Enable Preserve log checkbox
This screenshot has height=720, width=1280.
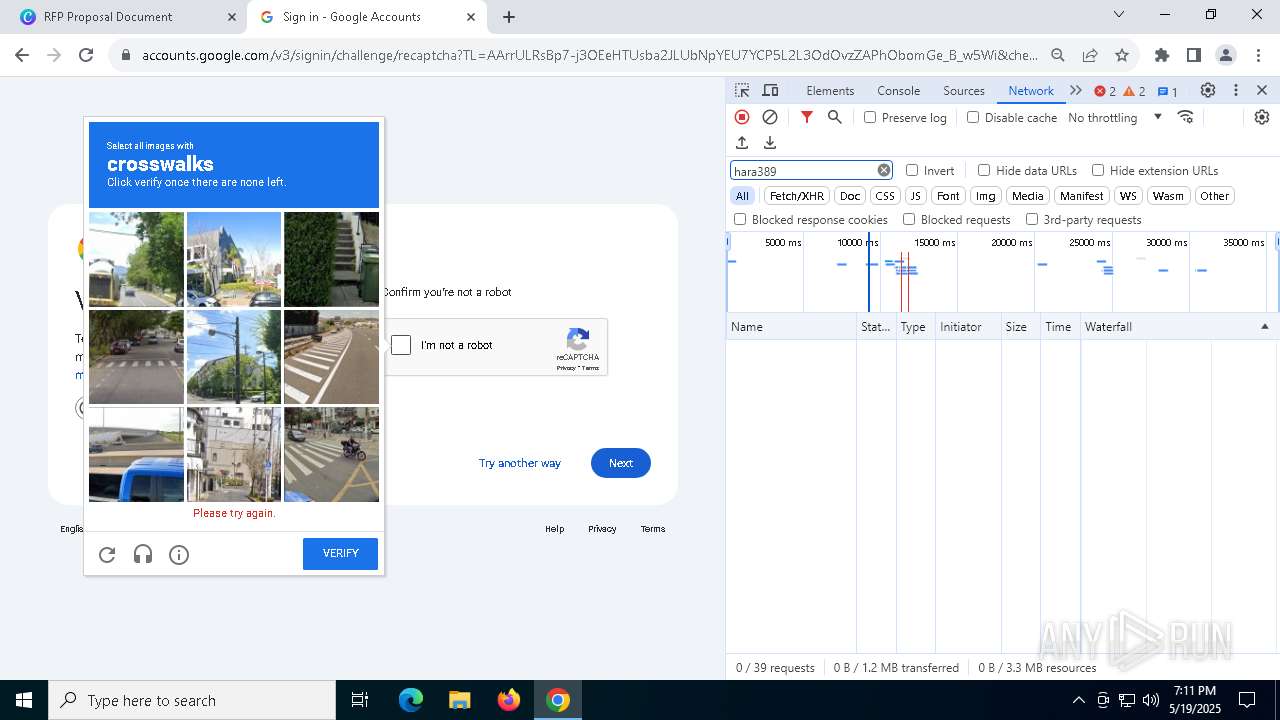(x=870, y=117)
